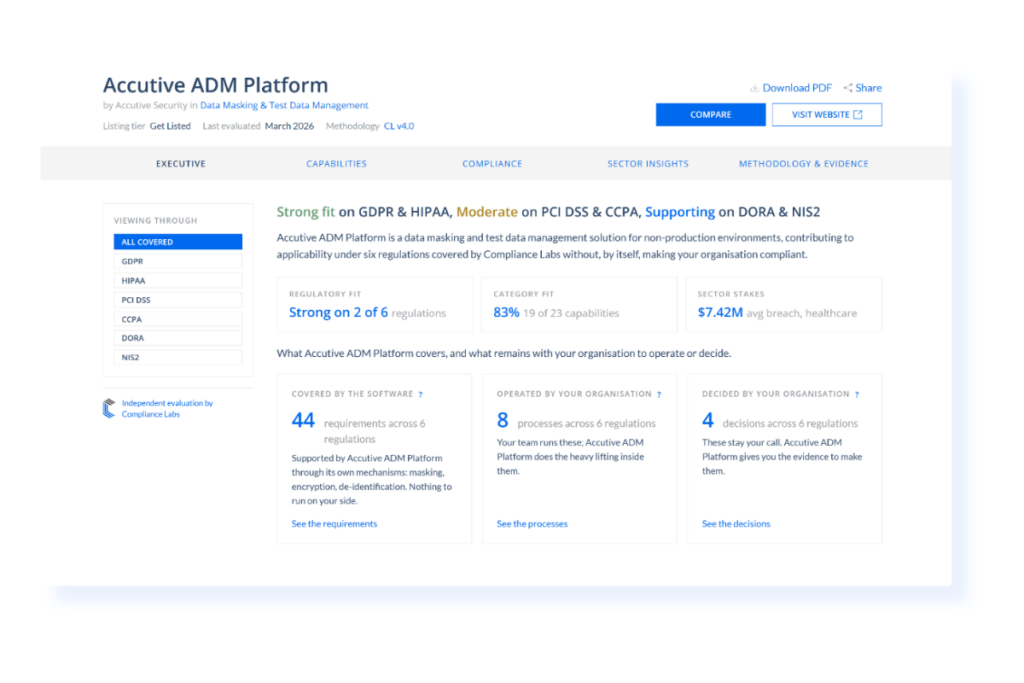Click Strong on 2 of 6 value
The image size is (1024, 683).
(x=338, y=313)
